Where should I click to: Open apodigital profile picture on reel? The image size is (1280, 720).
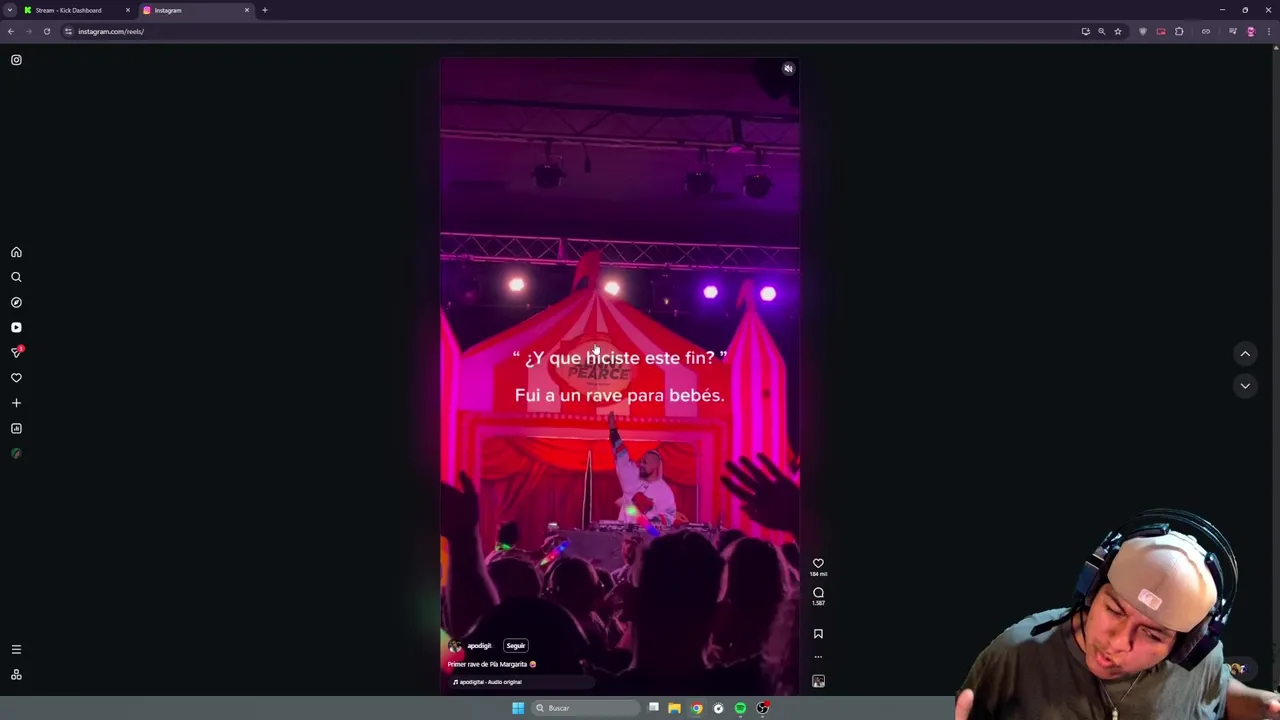(x=455, y=647)
